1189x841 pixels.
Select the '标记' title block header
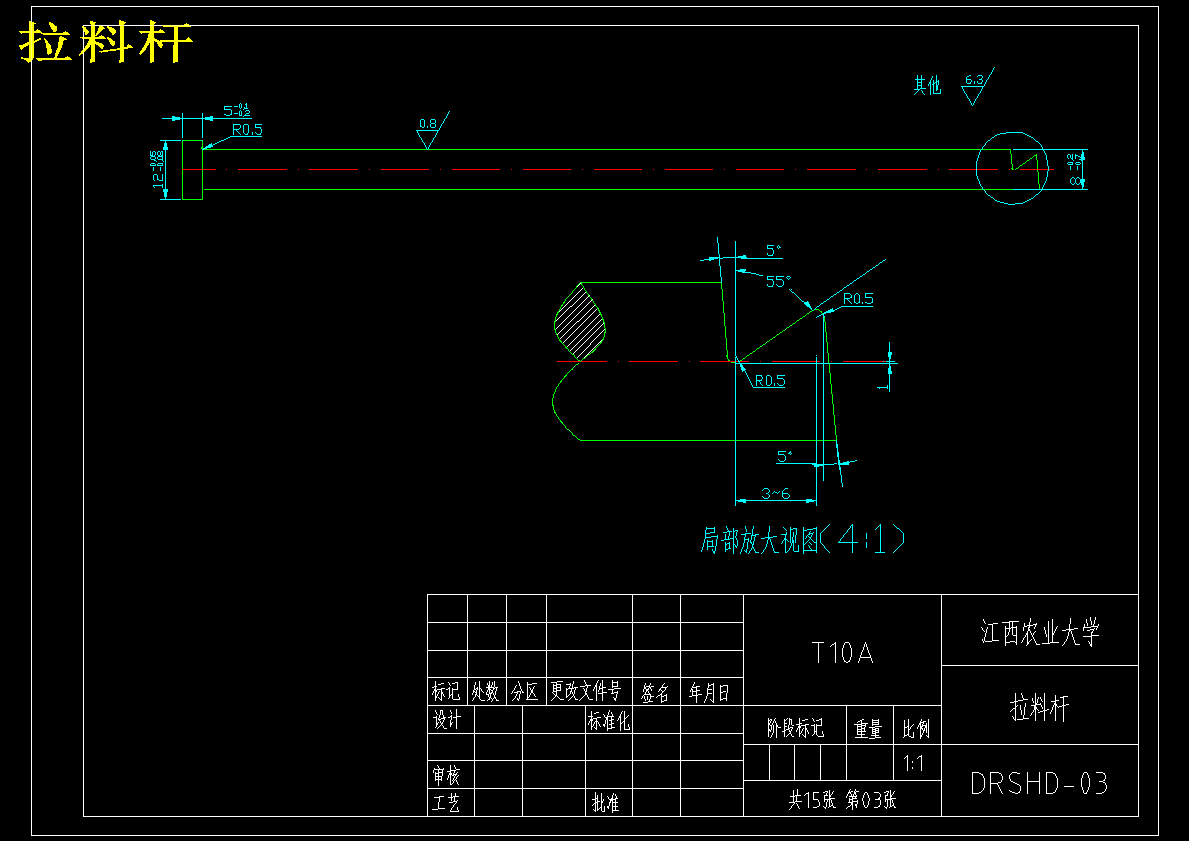coord(446,692)
